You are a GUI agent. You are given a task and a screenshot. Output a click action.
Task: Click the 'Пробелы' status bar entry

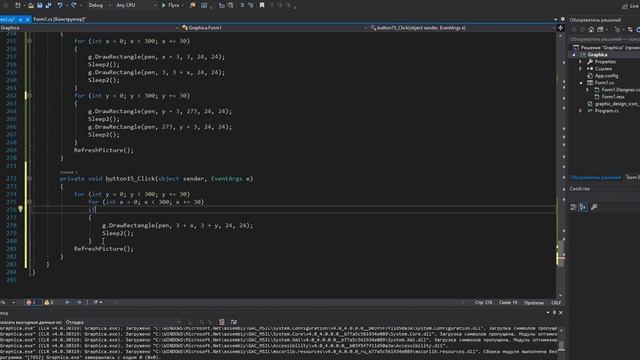tap(534, 302)
